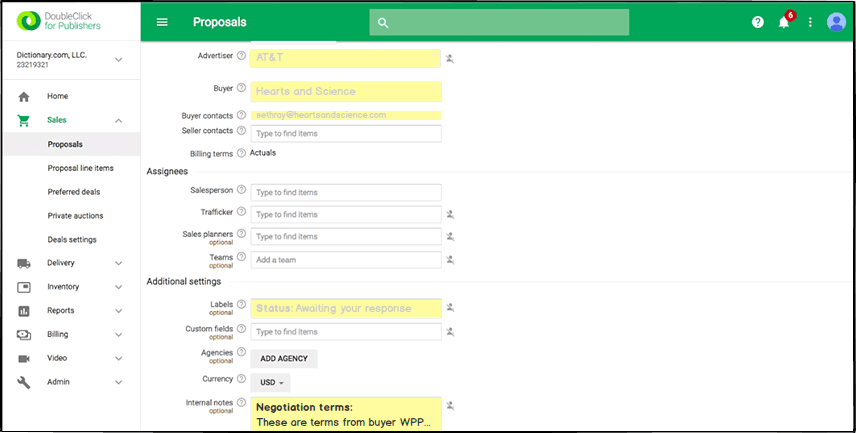
Task: Expand the Inventory section chevron
Action: 118,287
